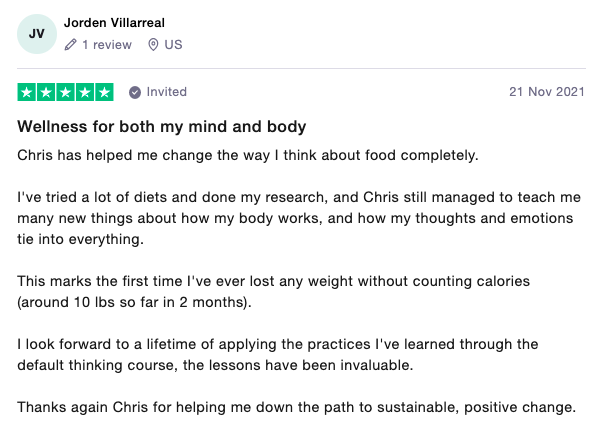Click the "Invited" label
This screenshot has height=428, width=603.
(167, 92)
